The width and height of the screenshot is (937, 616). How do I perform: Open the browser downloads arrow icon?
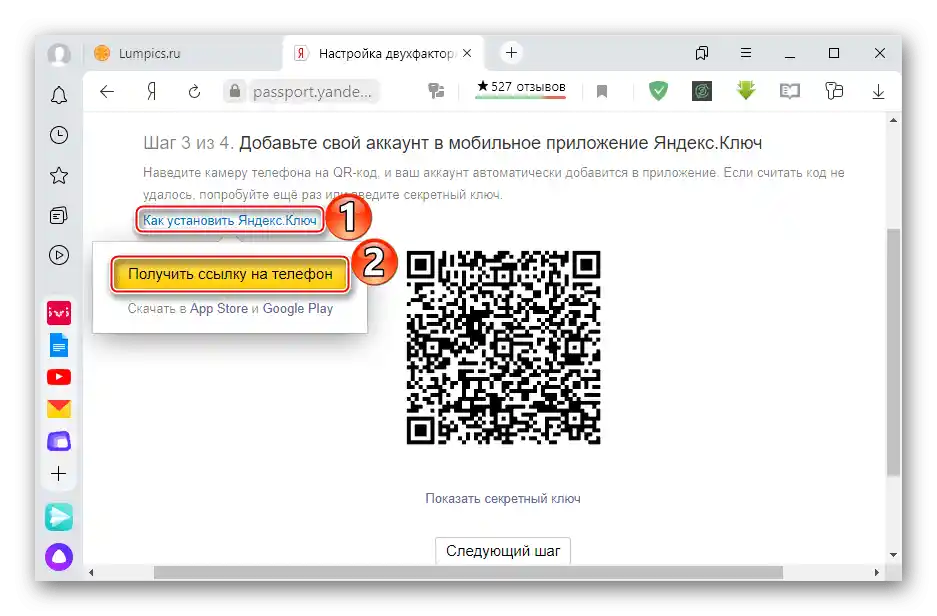tap(878, 91)
